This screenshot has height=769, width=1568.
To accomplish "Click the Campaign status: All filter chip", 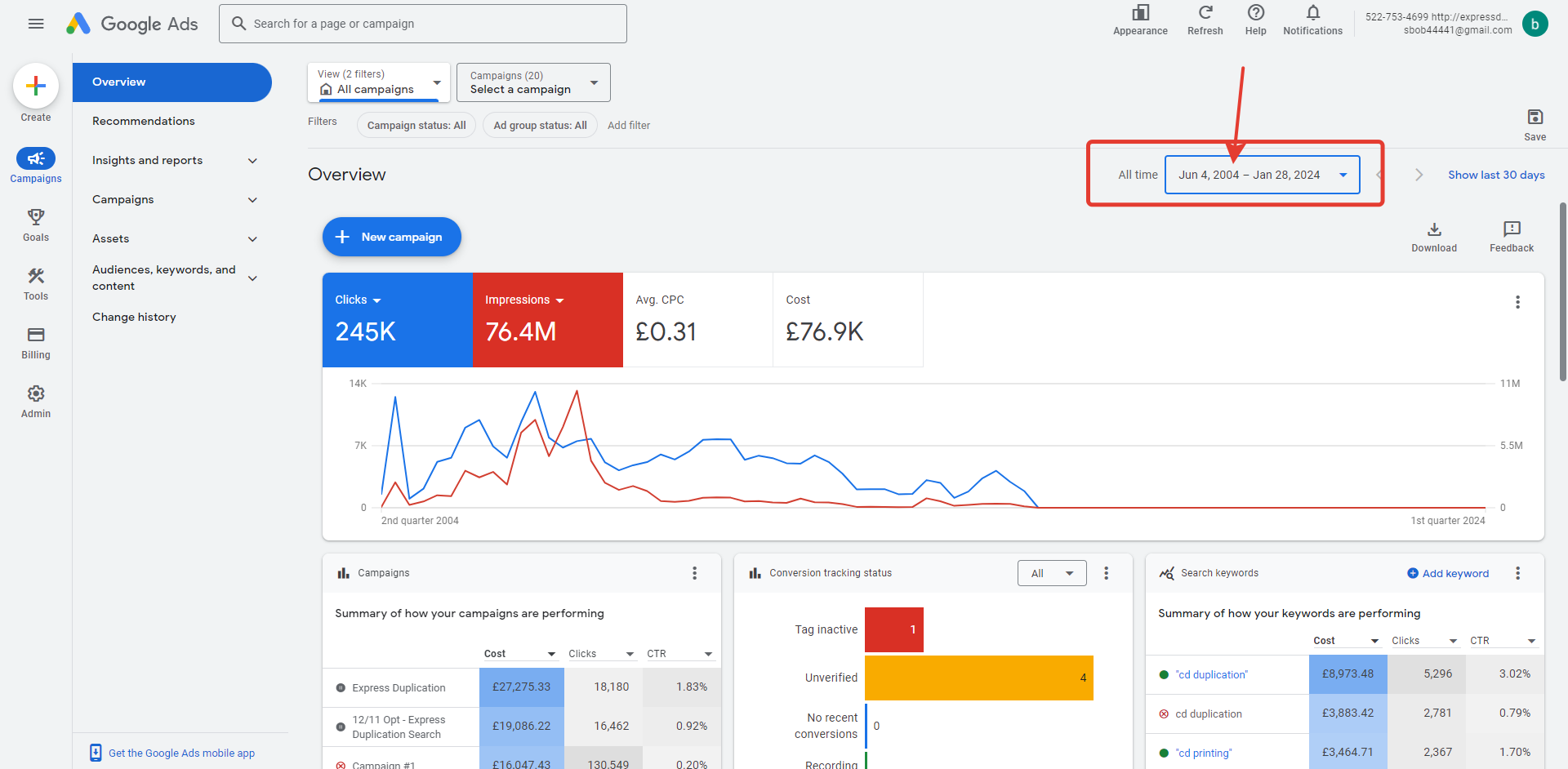I will click(416, 125).
